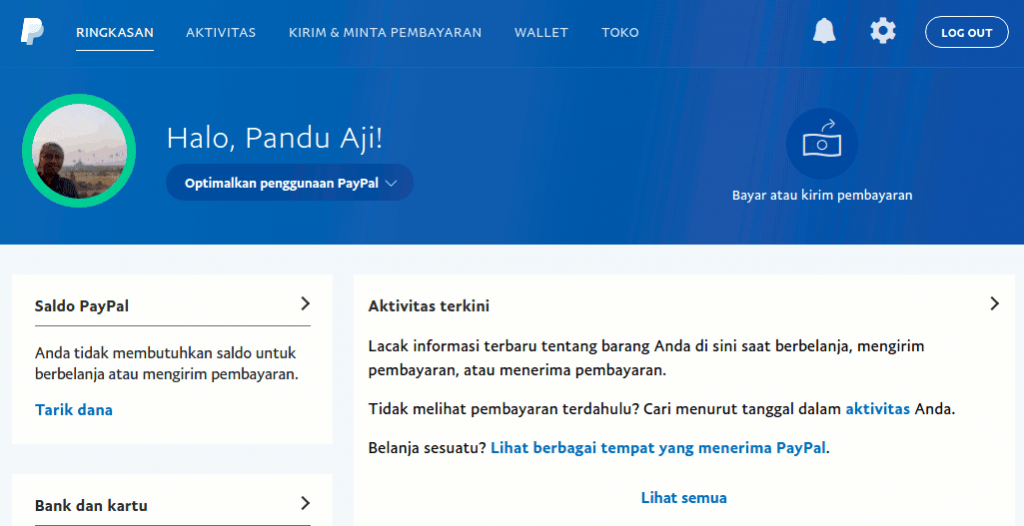Switch to the Wallet tab

pyautogui.click(x=541, y=33)
